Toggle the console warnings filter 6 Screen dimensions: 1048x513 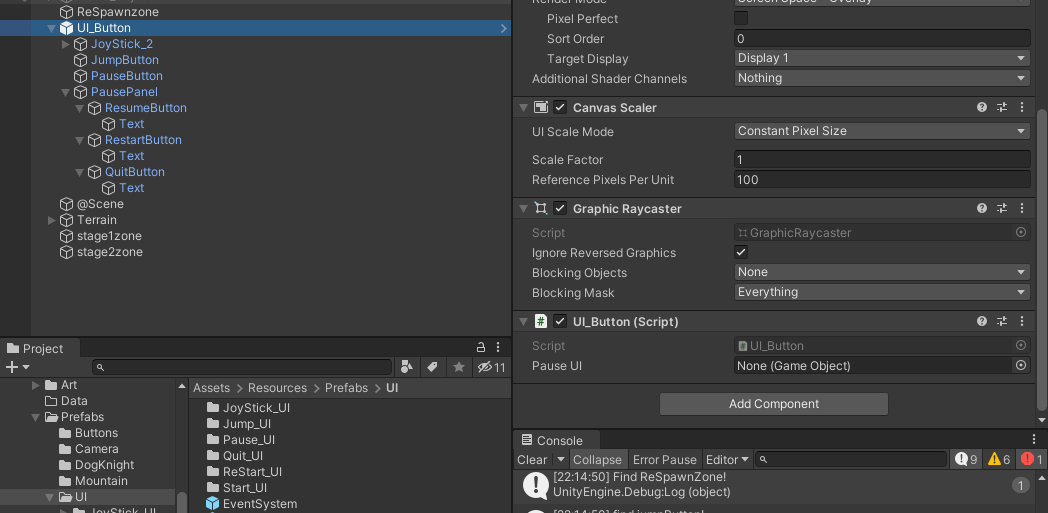998,459
